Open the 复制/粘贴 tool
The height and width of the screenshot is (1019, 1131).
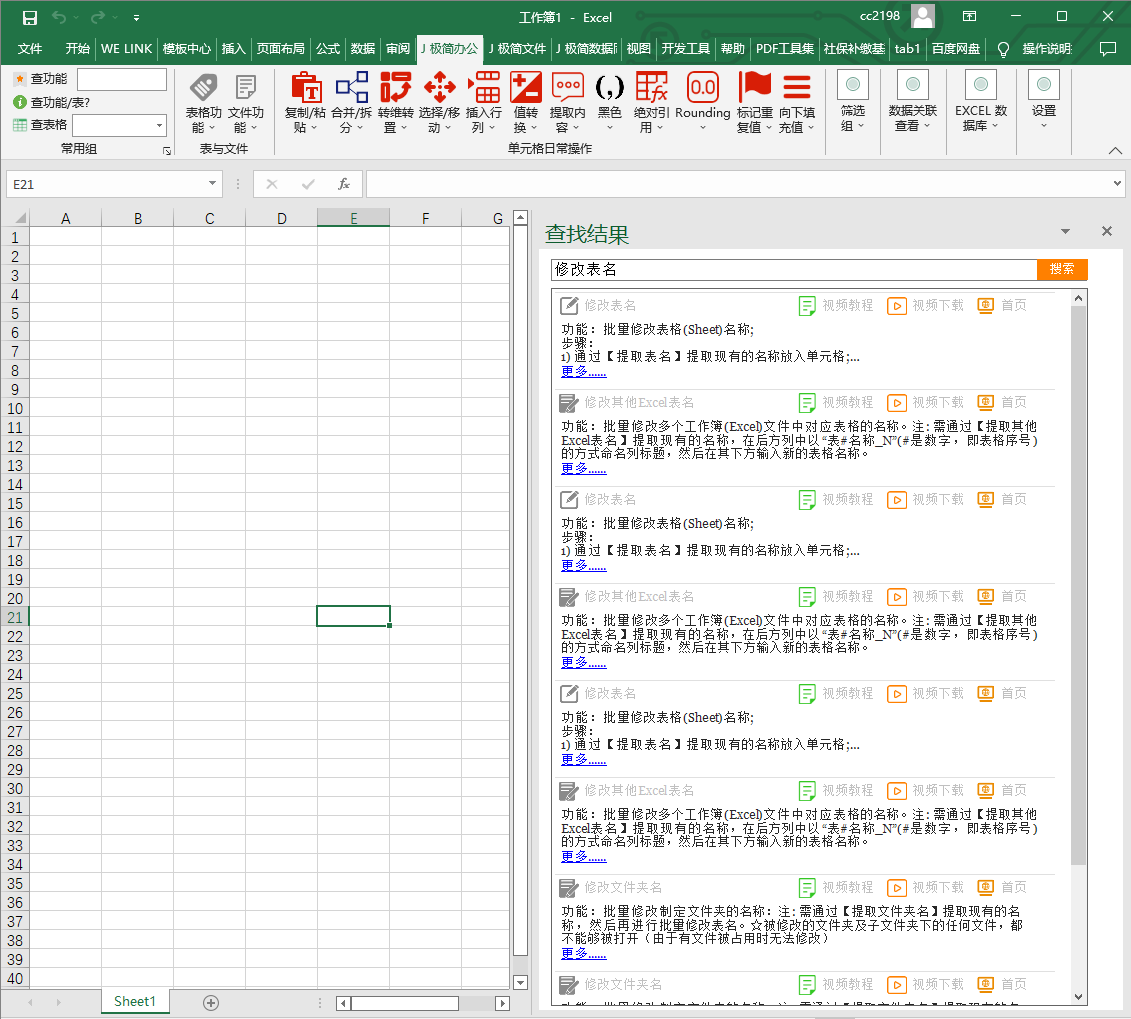pos(306,102)
